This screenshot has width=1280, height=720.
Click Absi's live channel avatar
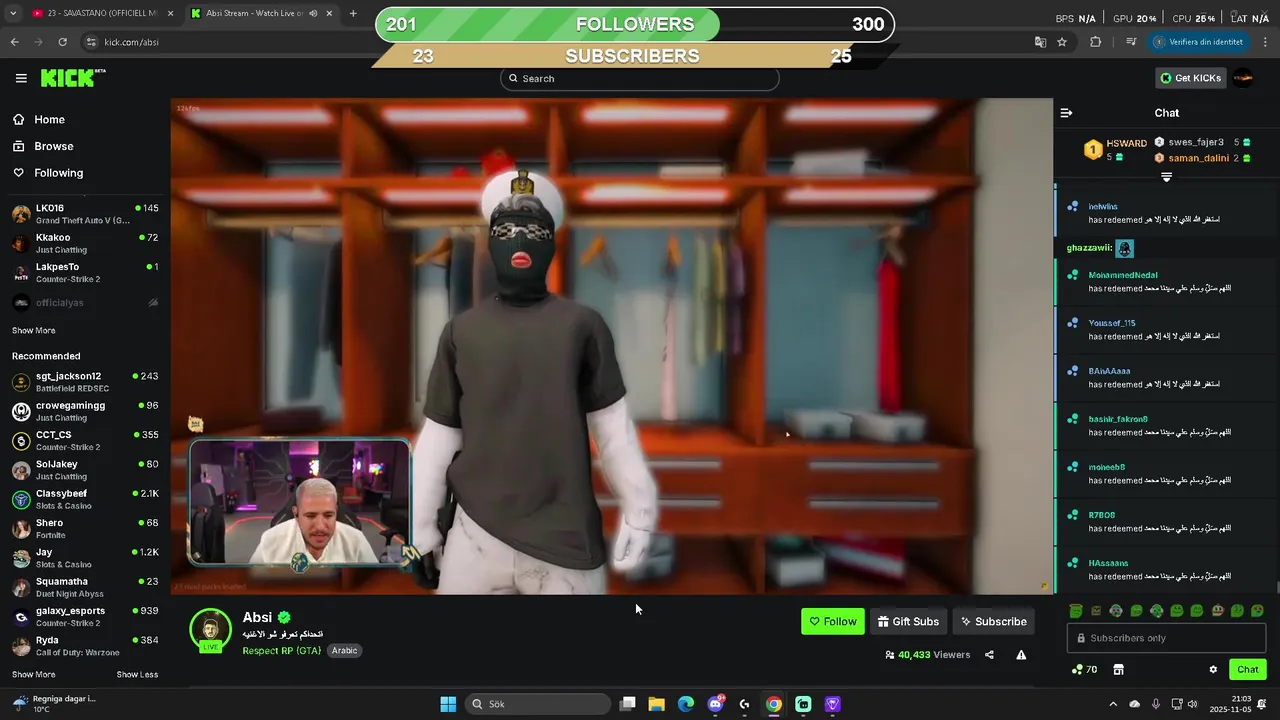tap(210, 630)
